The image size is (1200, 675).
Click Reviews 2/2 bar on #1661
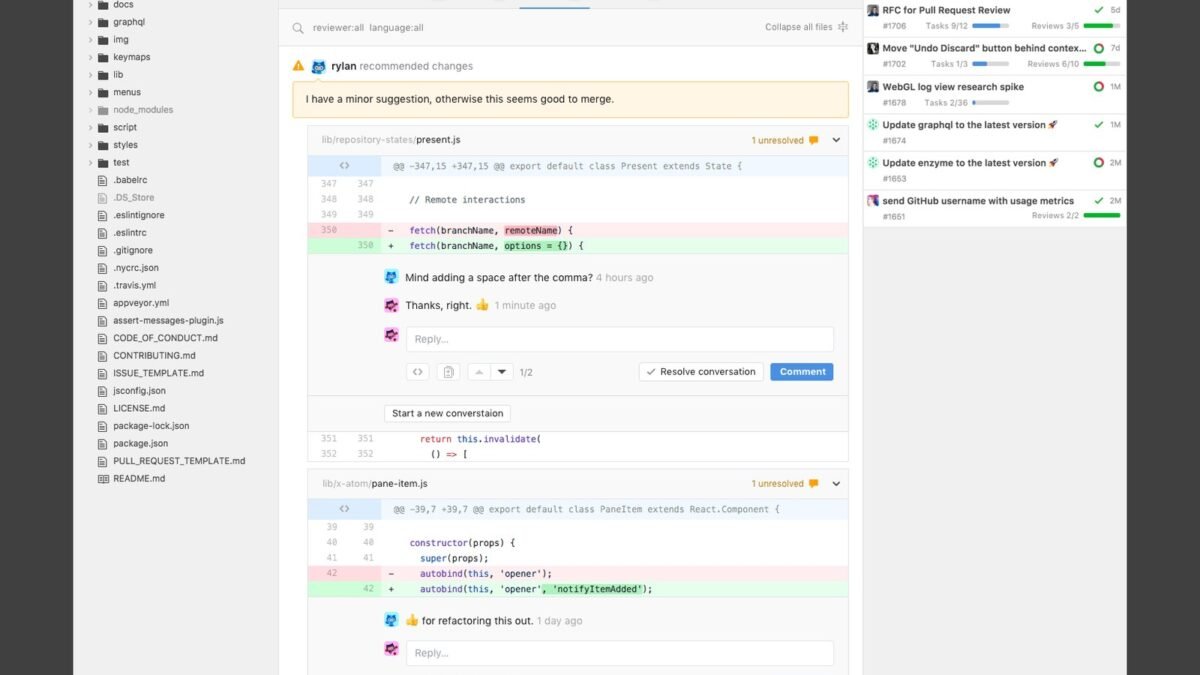1101,216
